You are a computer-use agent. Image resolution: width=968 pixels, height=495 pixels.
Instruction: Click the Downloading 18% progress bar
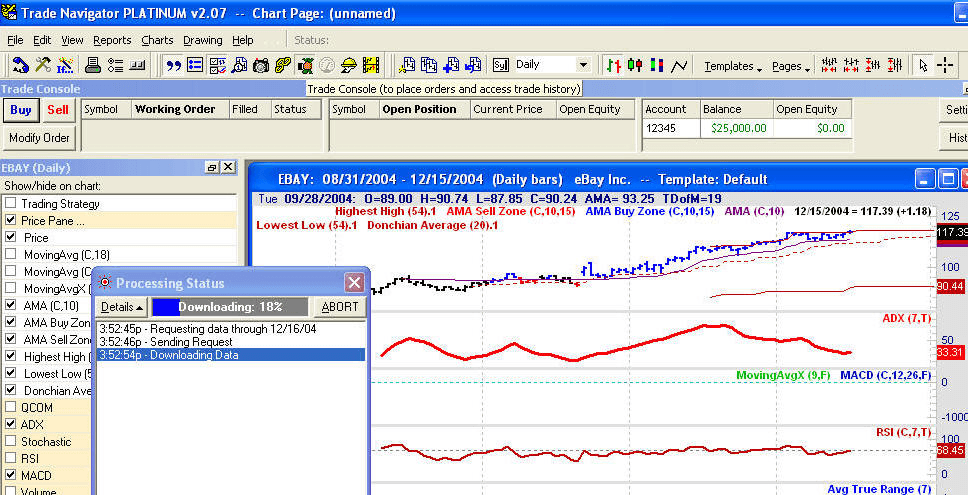coord(230,307)
